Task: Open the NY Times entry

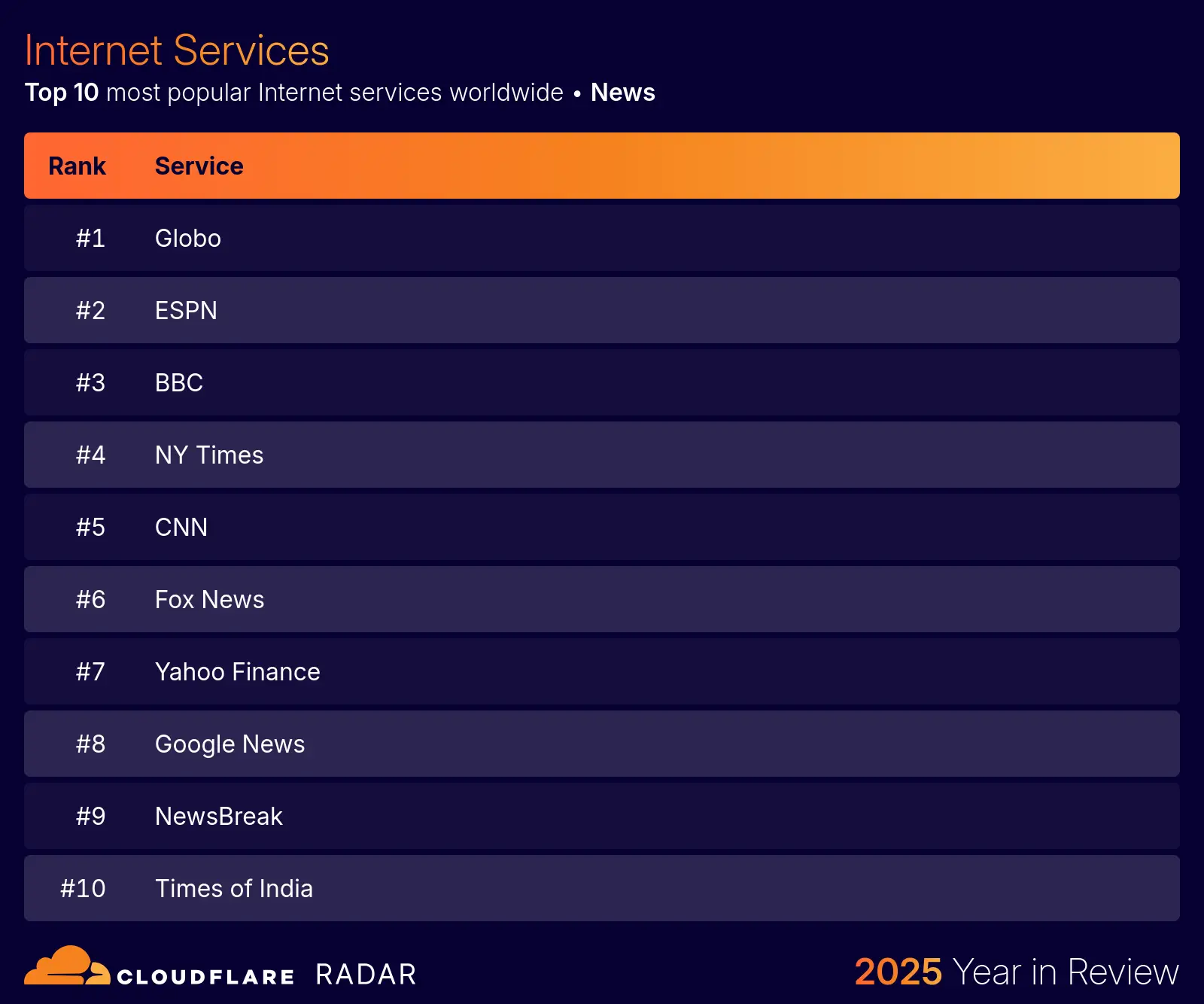Action: coord(209,455)
